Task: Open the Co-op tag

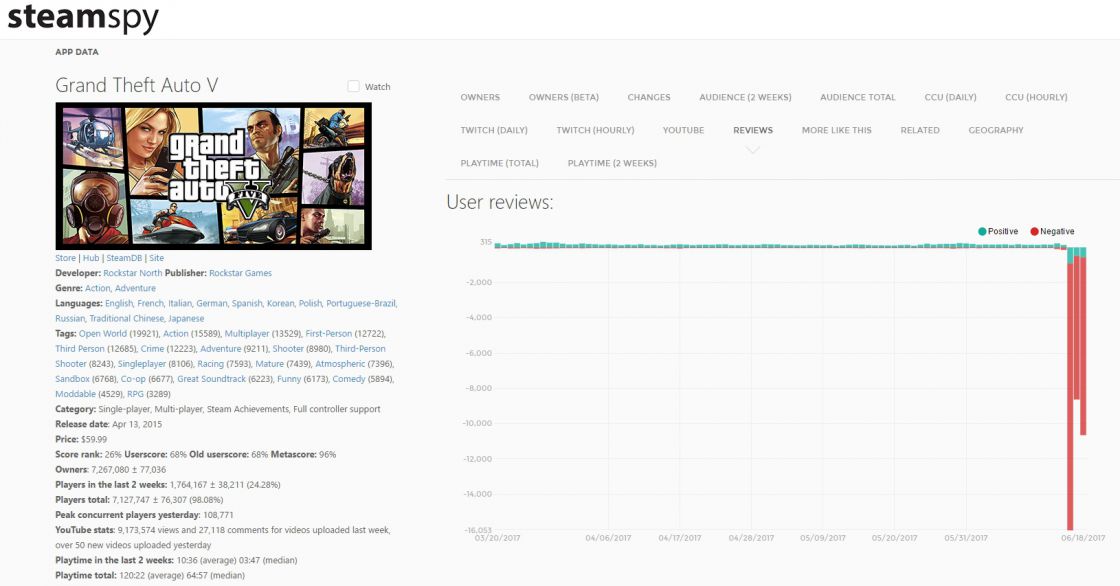Action: [x=133, y=379]
